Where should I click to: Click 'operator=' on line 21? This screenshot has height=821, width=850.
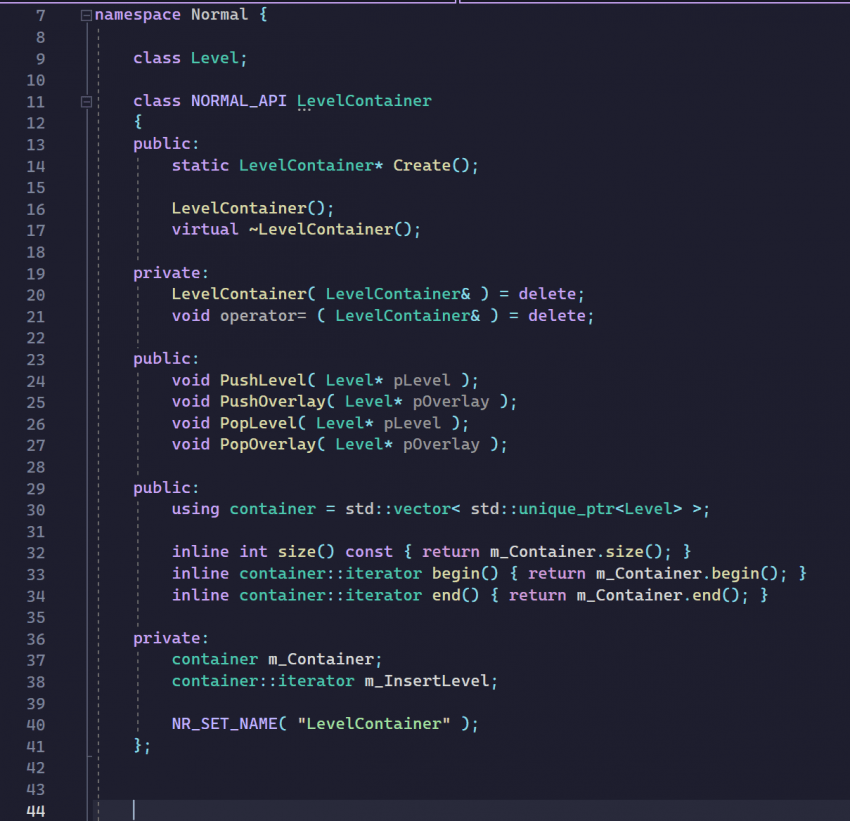[263, 315]
